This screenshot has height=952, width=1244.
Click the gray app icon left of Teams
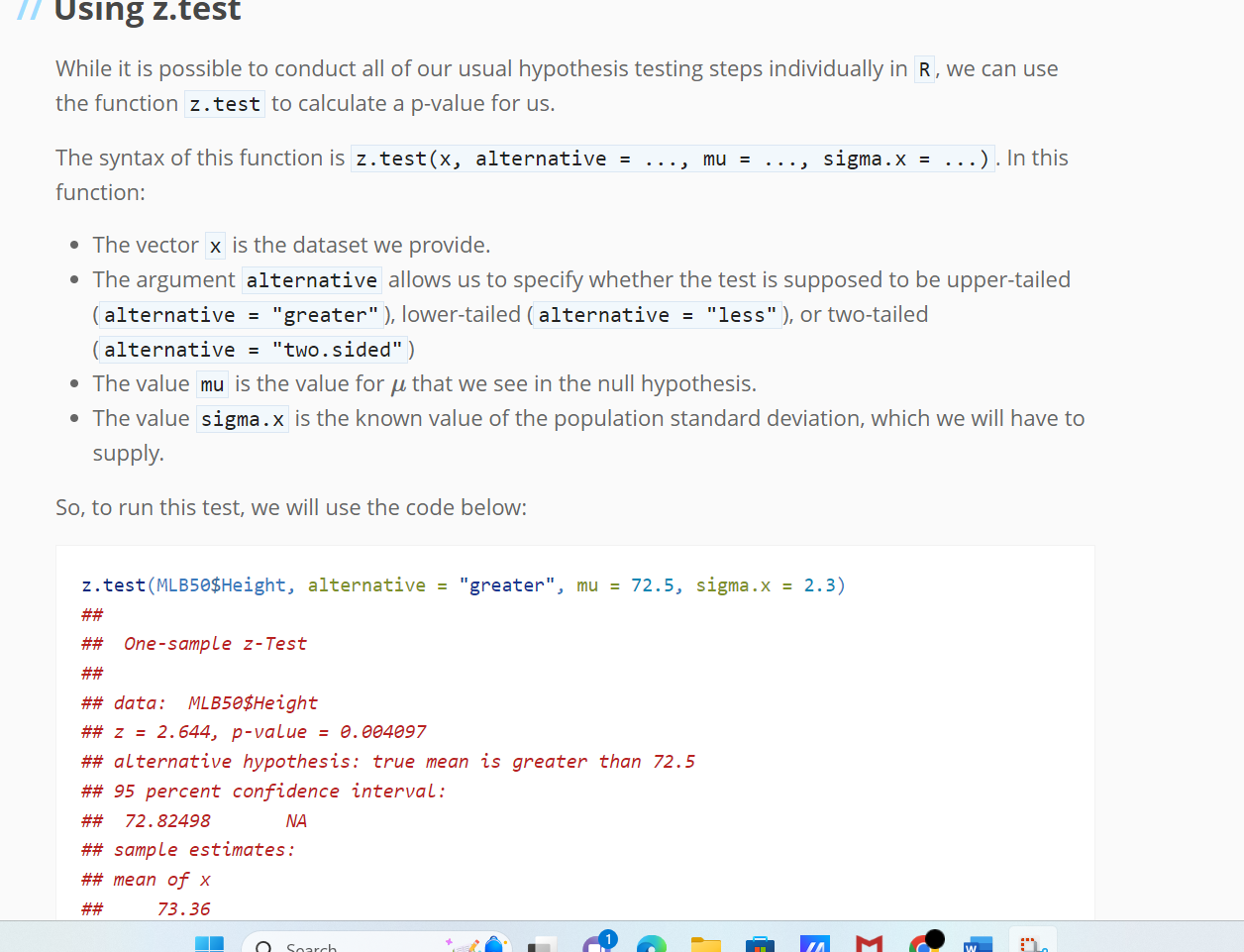pyautogui.click(x=541, y=941)
